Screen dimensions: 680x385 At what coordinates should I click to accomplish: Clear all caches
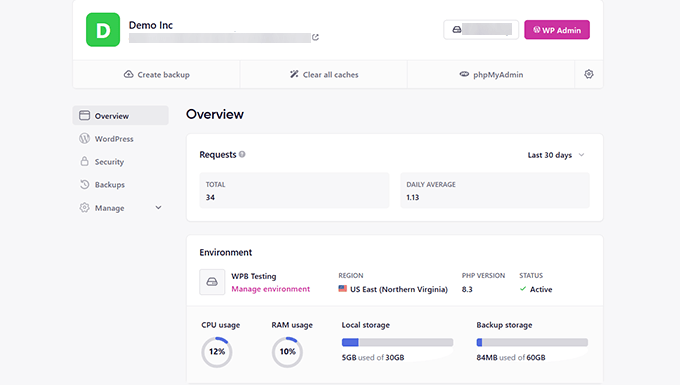coord(324,75)
